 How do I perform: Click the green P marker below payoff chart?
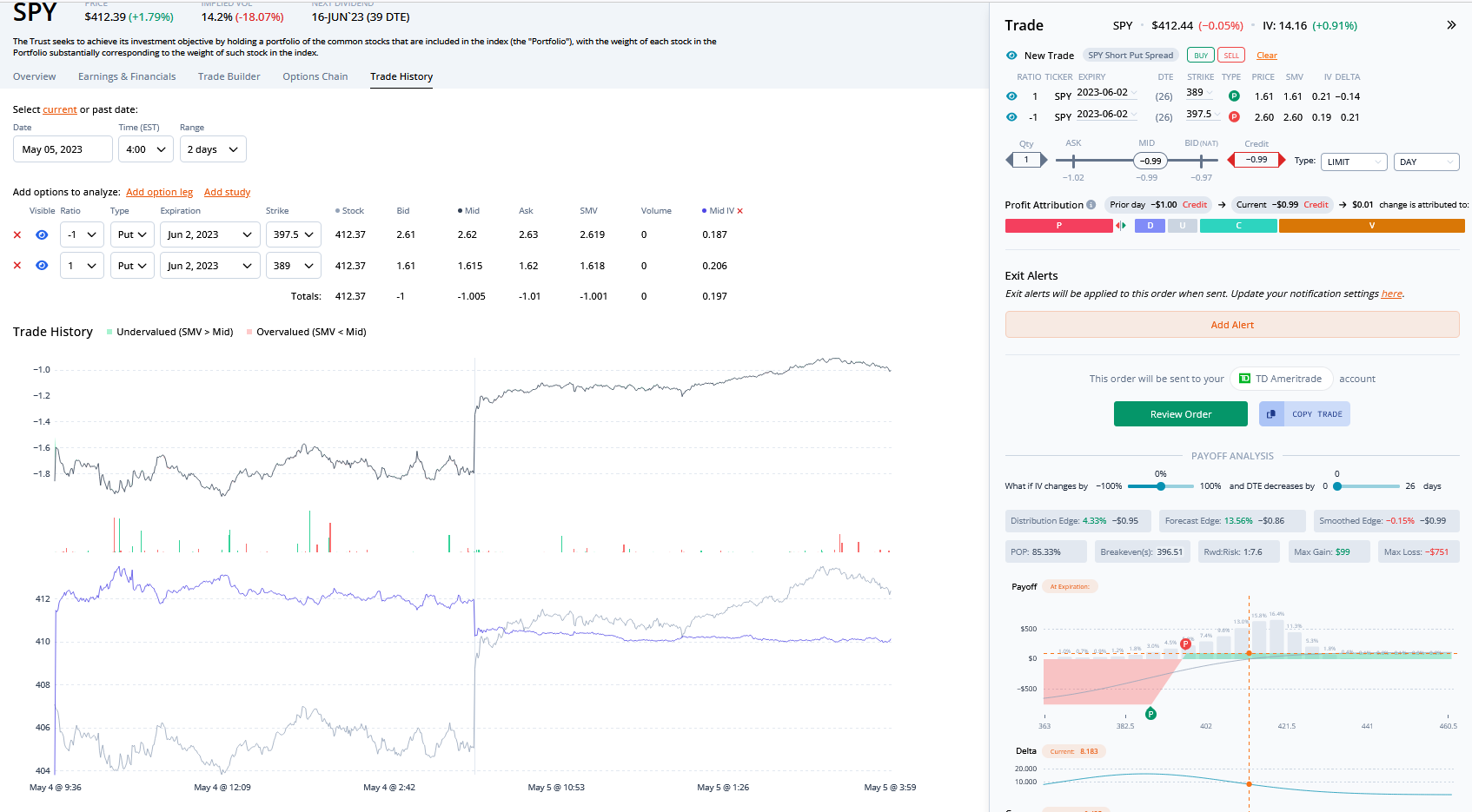tap(1150, 714)
